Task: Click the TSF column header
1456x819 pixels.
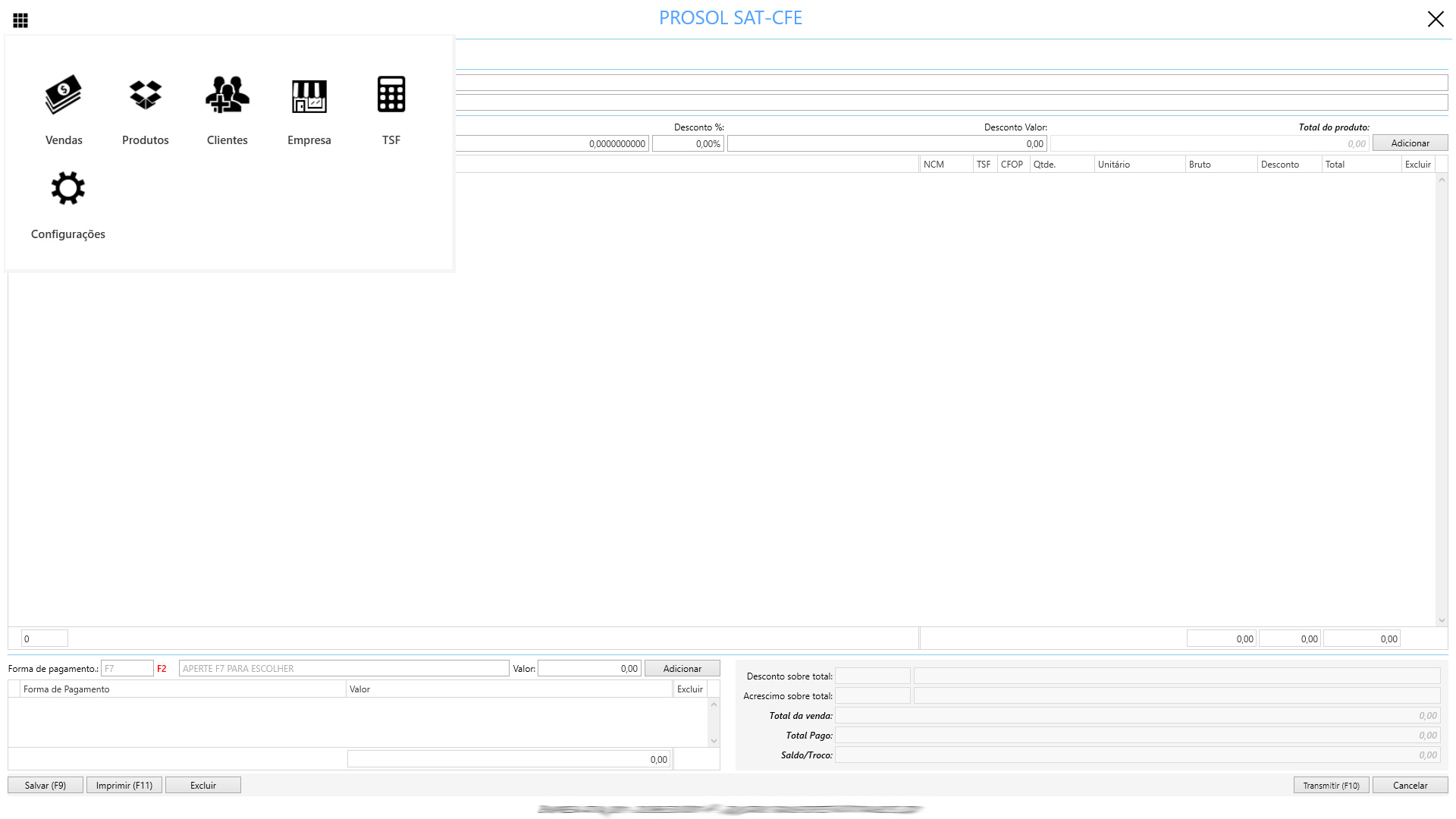Action: (x=984, y=165)
